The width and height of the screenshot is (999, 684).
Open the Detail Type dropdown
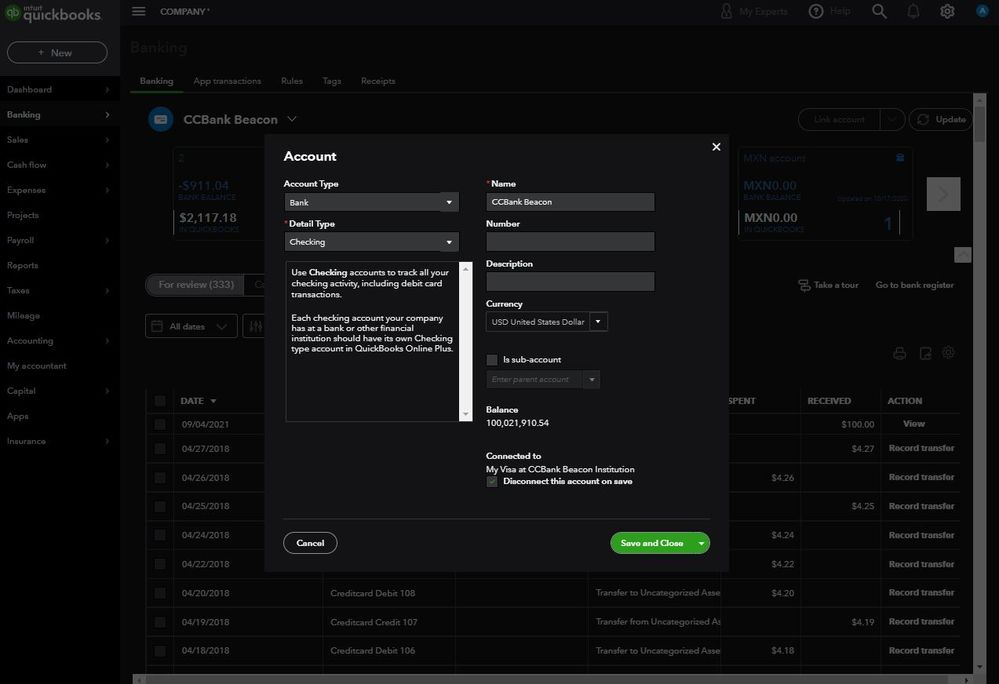tap(371, 242)
